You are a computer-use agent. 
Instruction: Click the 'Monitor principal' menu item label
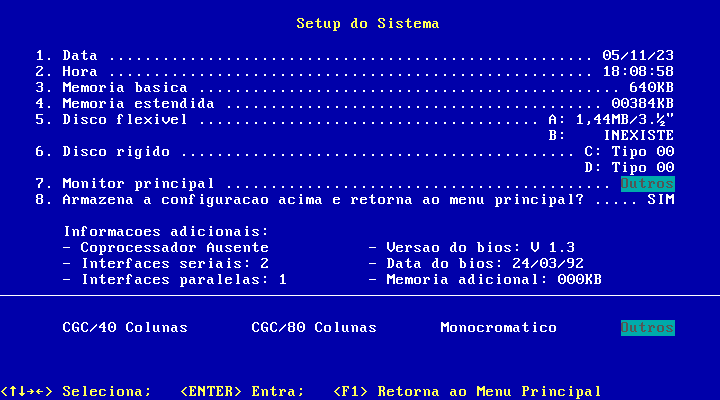(138, 183)
